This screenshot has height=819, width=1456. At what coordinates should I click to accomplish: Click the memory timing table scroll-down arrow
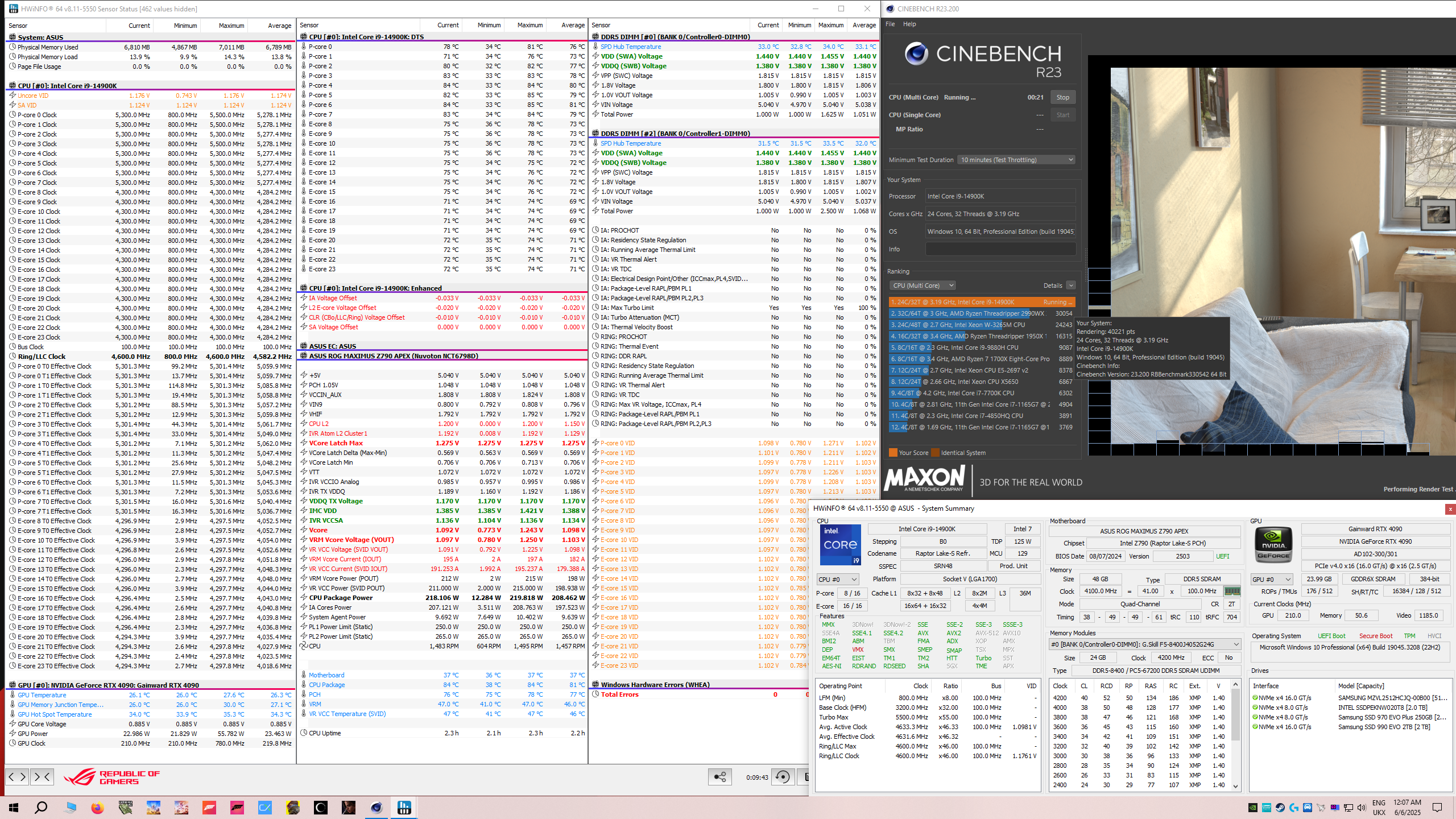pos(1235,785)
